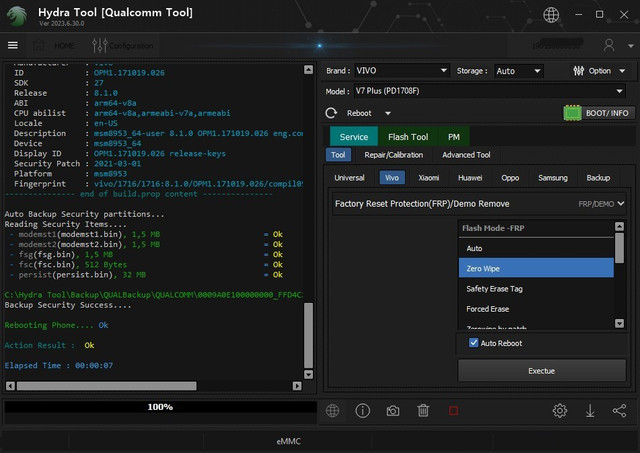Open the Huawei brand tab
The width and height of the screenshot is (640, 453).
coord(470,178)
